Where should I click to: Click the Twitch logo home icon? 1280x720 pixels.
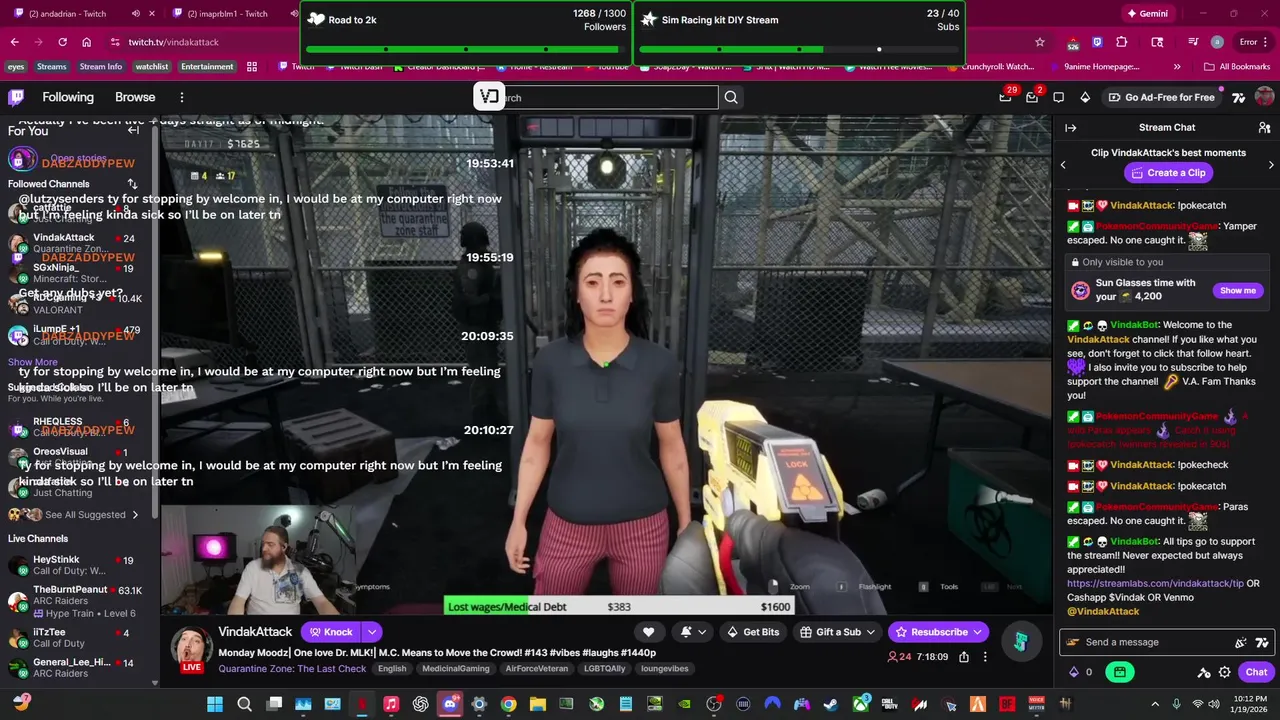point(16,97)
